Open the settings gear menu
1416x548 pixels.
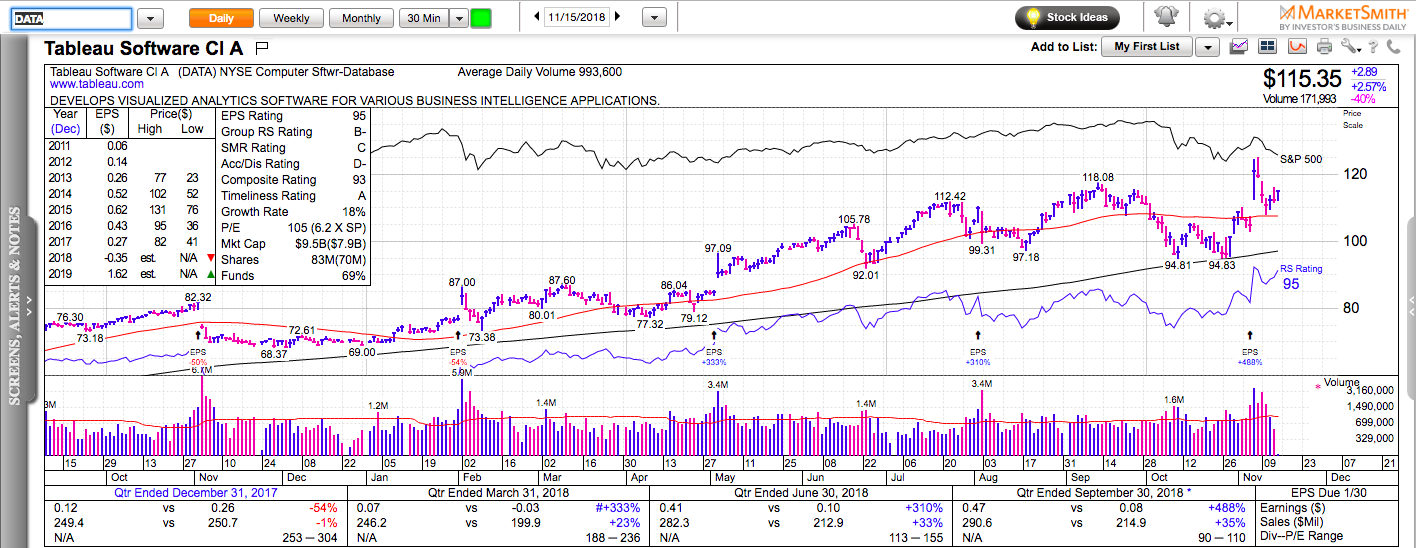click(1216, 18)
